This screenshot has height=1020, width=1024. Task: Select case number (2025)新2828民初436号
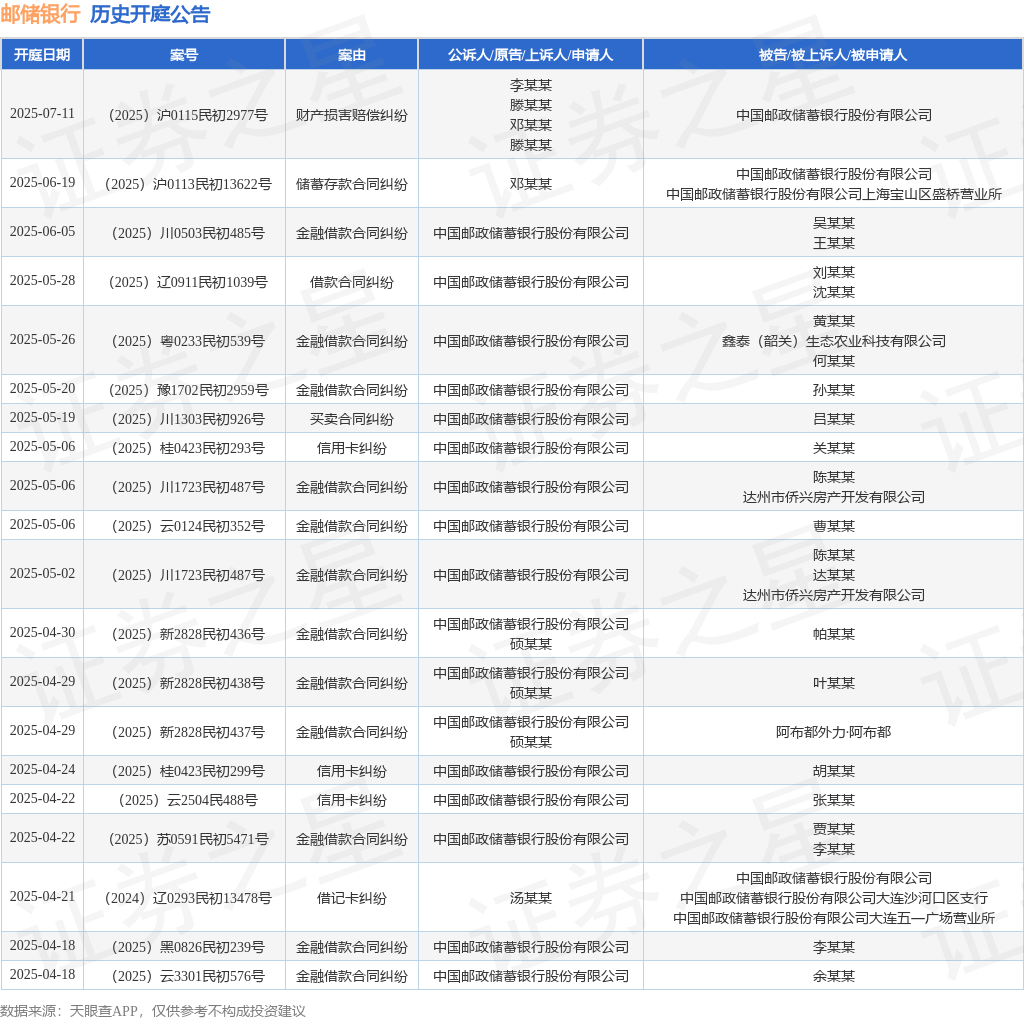(187, 633)
